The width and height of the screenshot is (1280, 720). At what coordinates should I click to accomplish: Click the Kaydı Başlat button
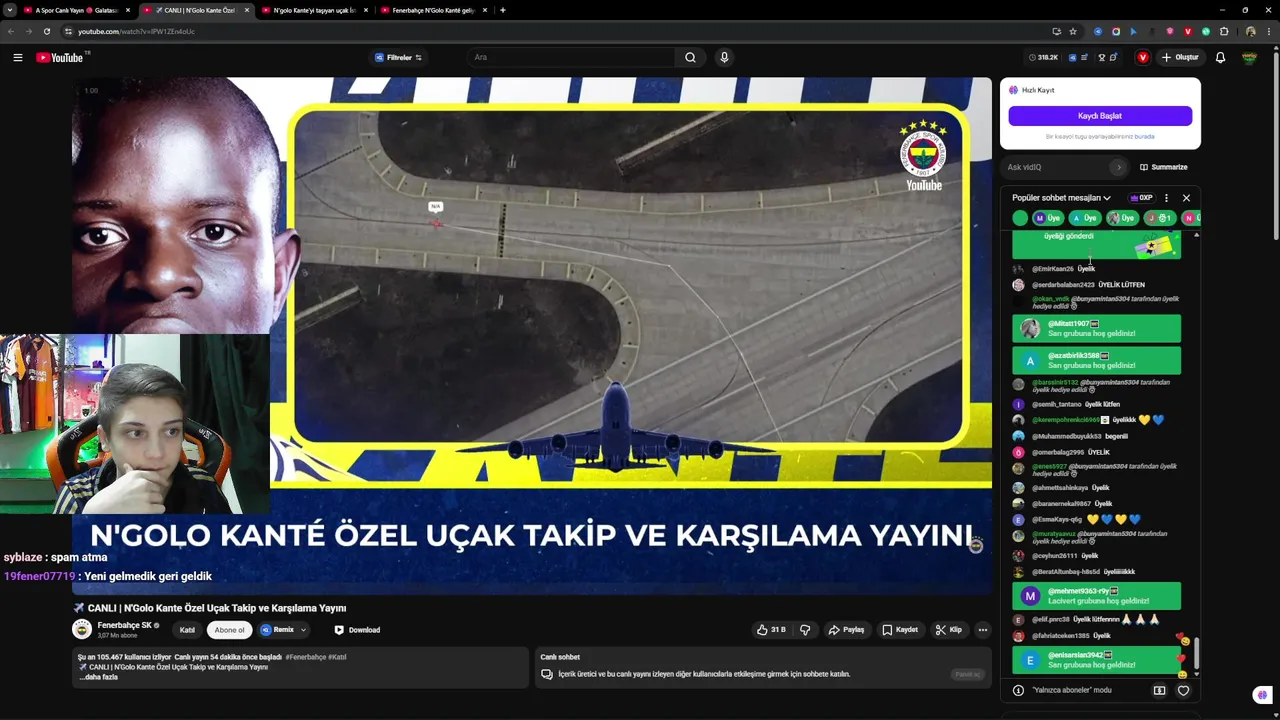pyautogui.click(x=1100, y=116)
